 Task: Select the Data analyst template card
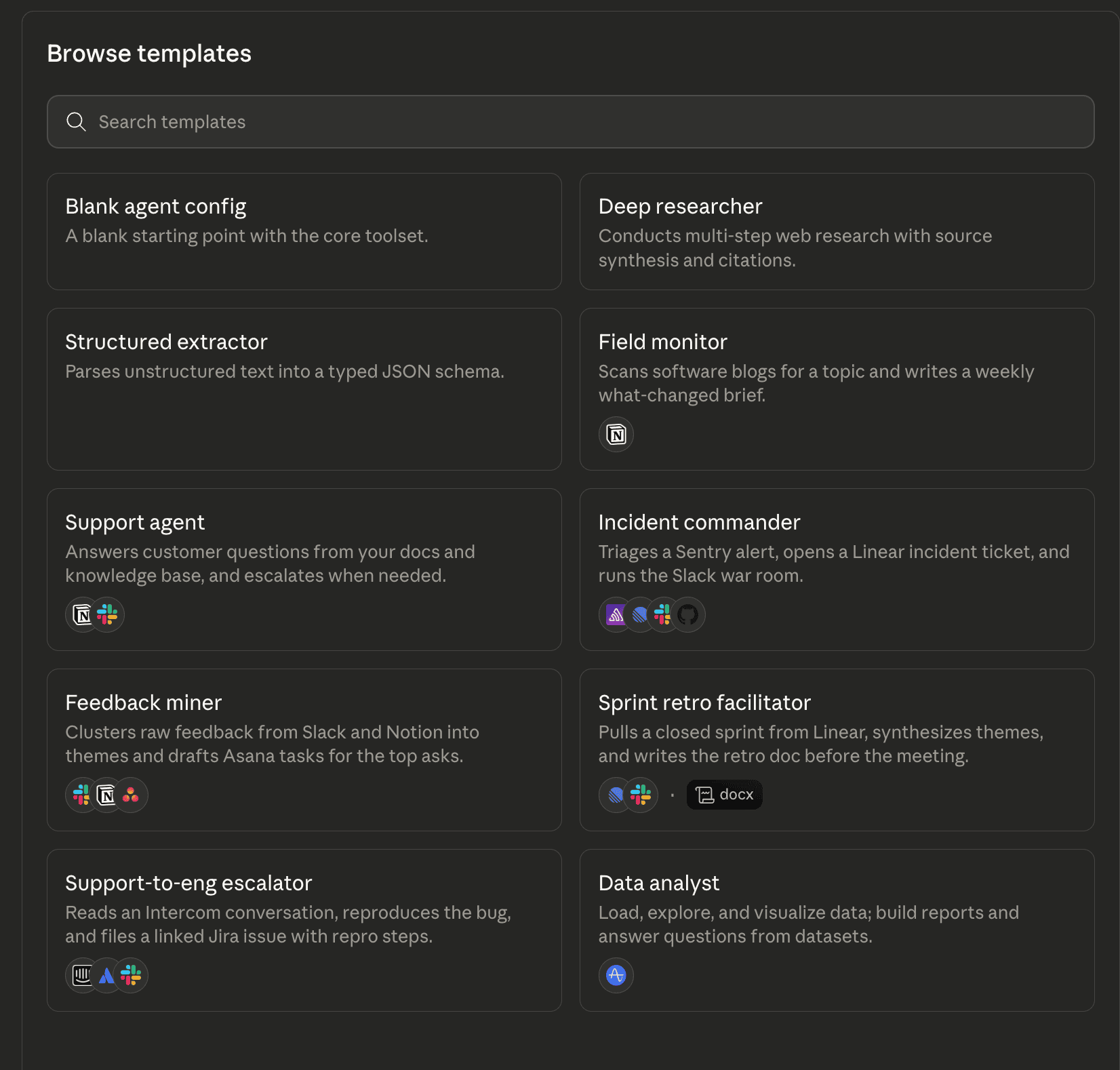click(x=837, y=929)
